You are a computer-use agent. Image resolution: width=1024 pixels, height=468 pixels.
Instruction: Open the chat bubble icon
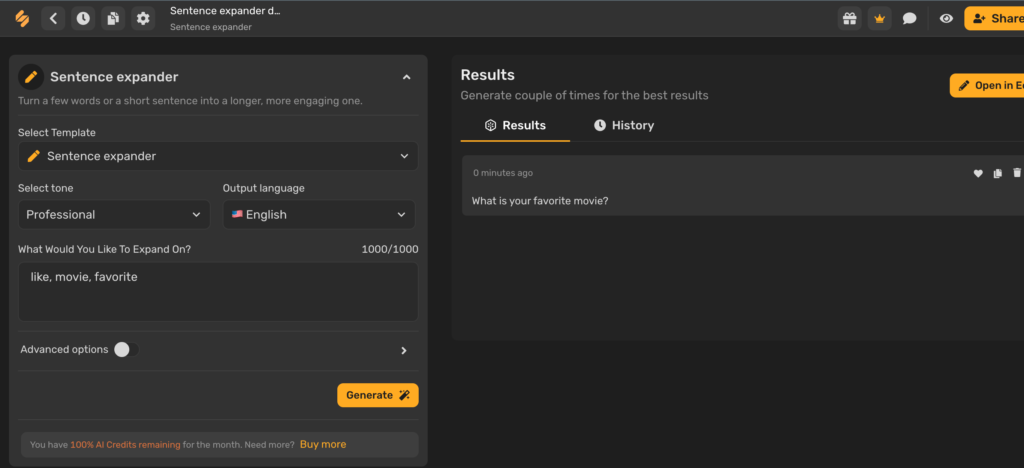[909, 18]
